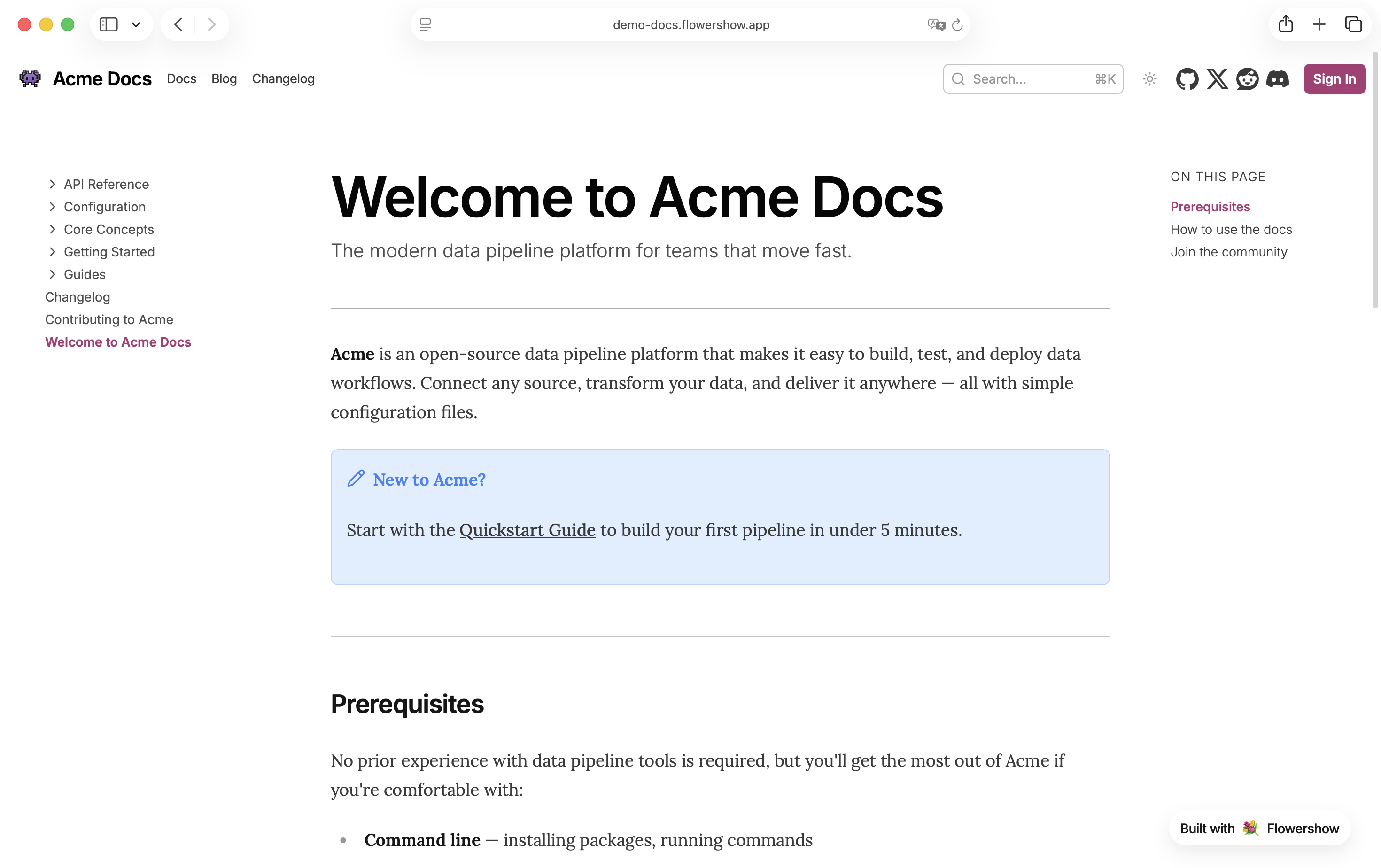Toggle the Safari sidebar button

coord(109,24)
